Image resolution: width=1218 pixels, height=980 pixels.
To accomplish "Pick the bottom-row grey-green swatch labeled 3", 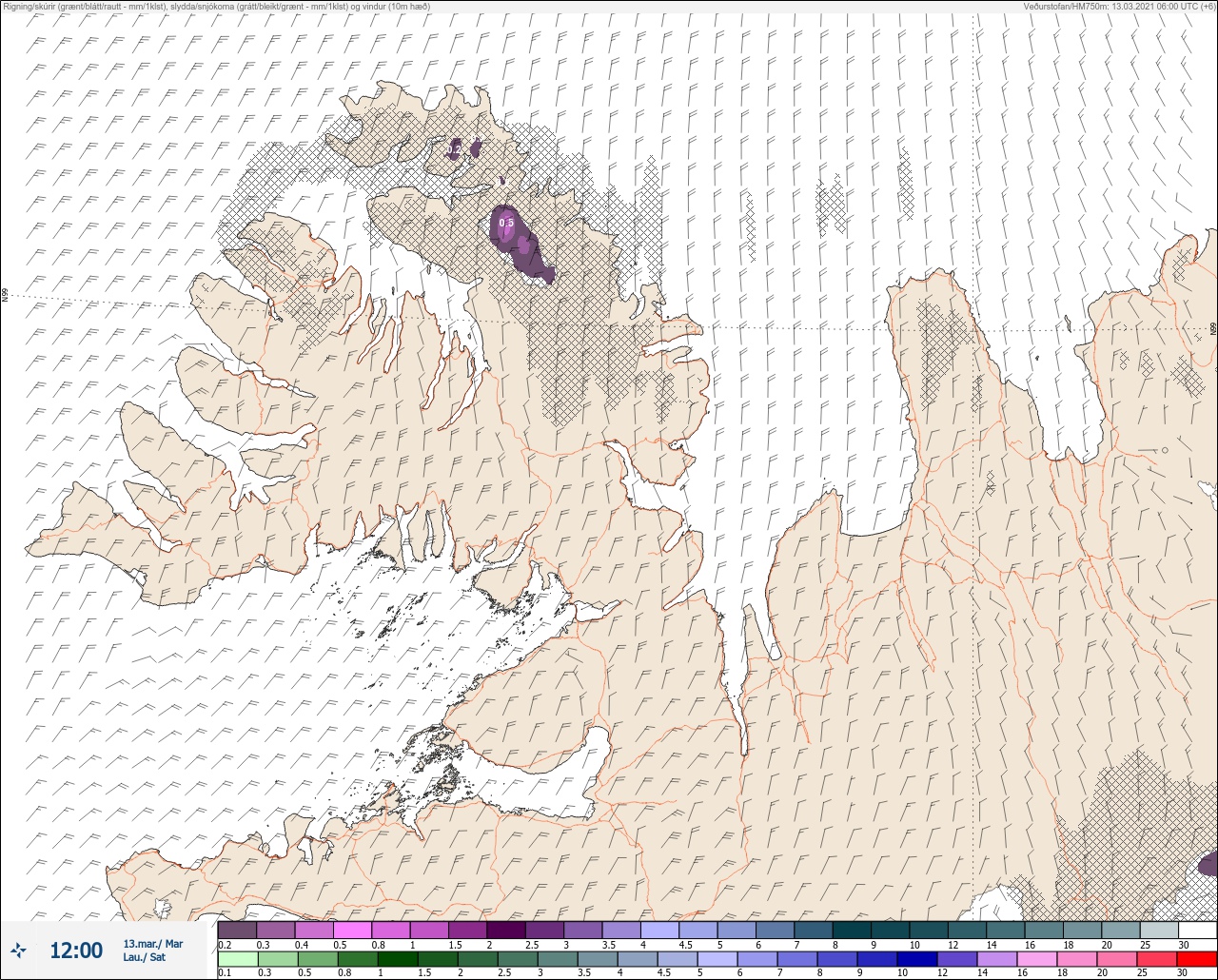I will [558, 957].
